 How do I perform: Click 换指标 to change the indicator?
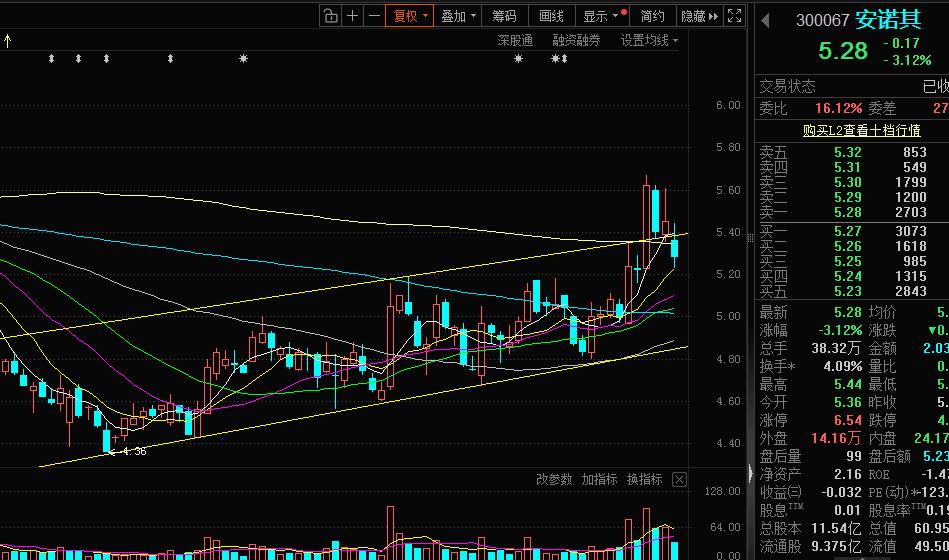pyautogui.click(x=645, y=479)
